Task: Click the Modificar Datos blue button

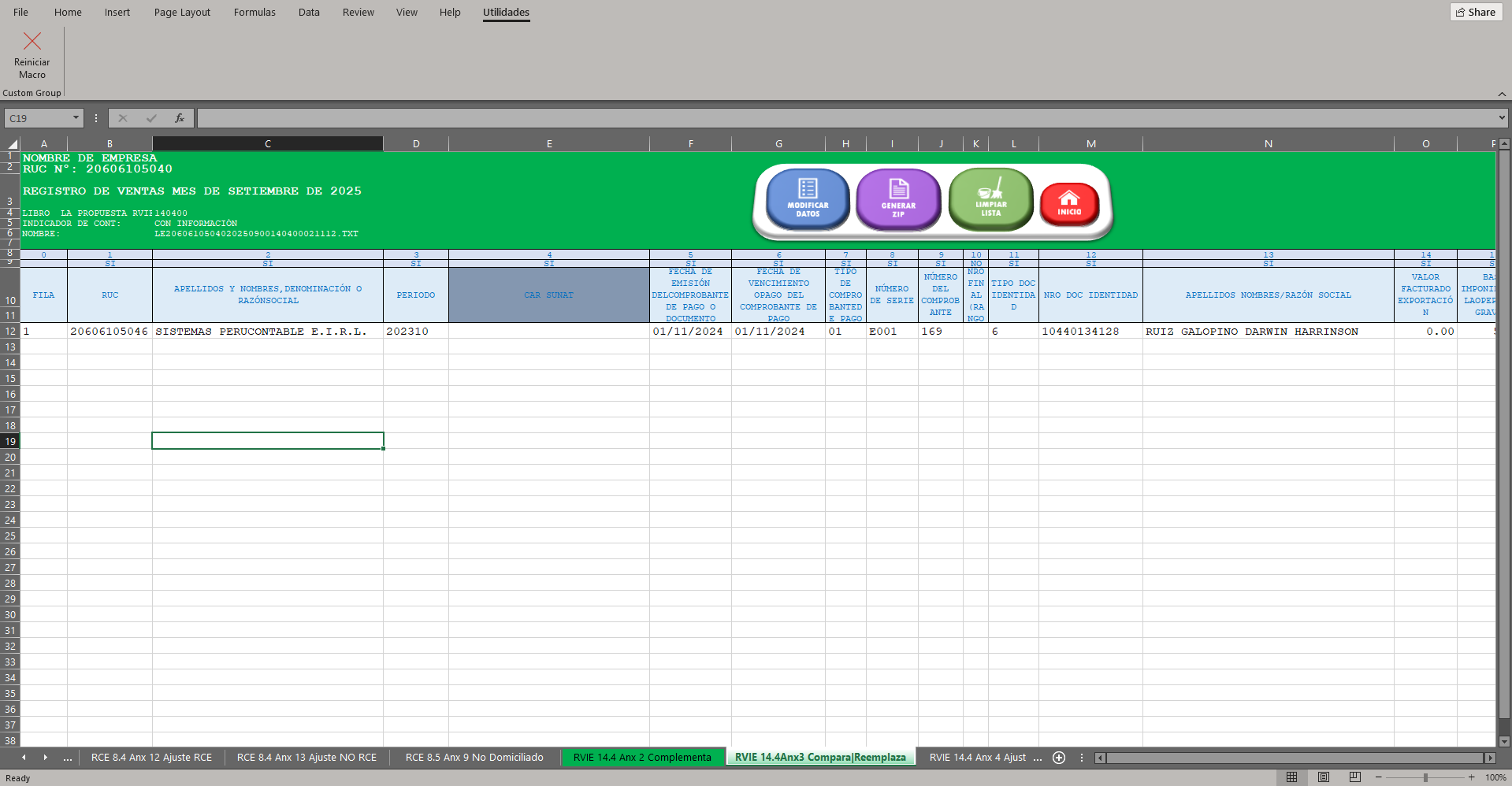Action: click(x=808, y=198)
